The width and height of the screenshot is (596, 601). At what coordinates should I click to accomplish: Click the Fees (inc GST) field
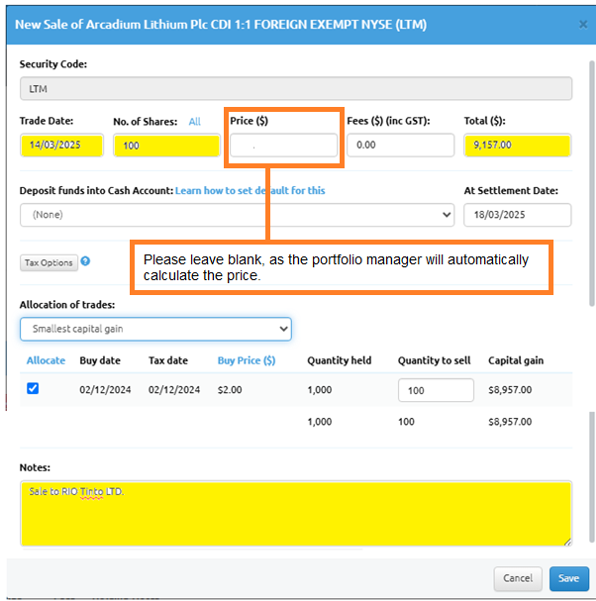pyautogui.click(x=401, y=145)
